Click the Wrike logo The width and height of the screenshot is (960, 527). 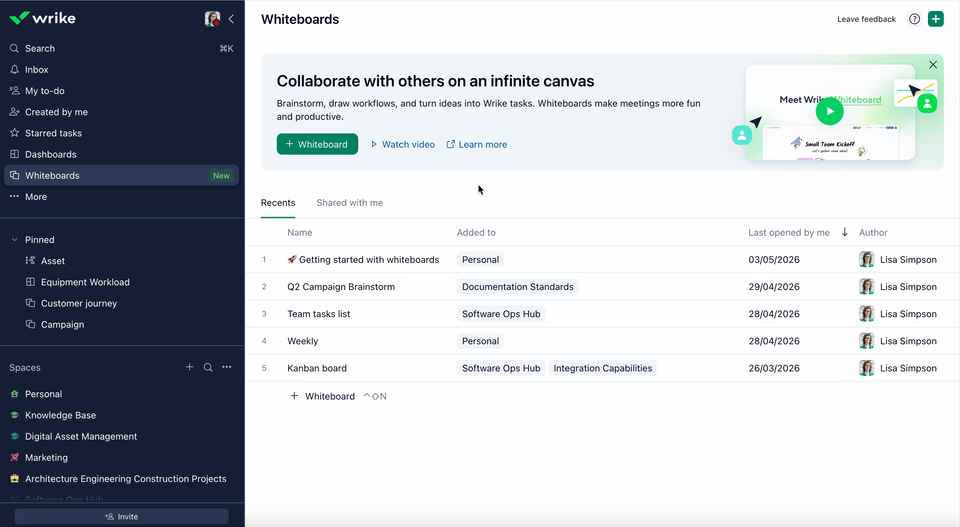pyautogui.click(x=42, y=18)
